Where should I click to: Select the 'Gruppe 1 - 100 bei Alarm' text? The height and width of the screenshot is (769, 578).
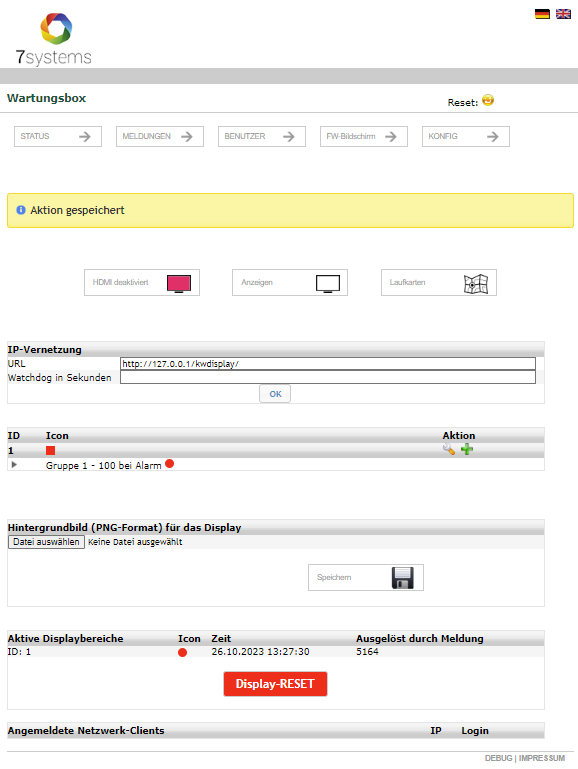tap(103, 466)
